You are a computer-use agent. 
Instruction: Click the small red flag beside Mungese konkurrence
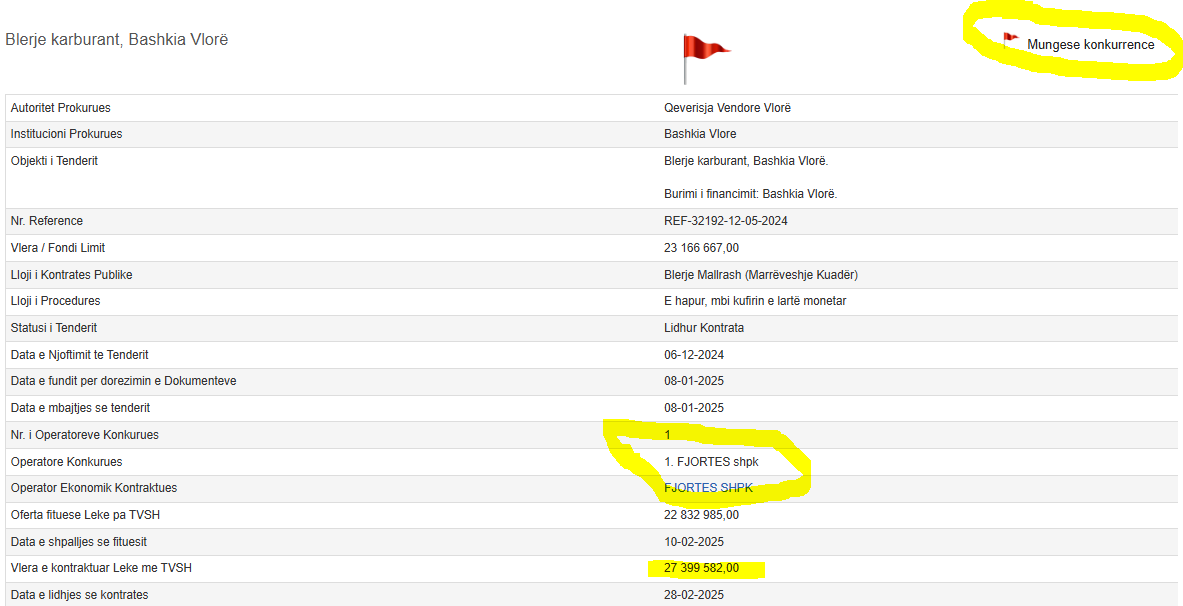tap(1010, 40)
